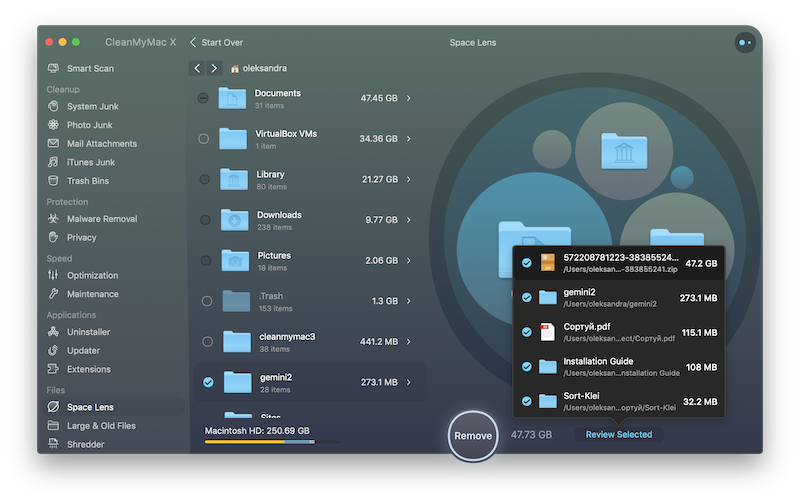
Task: Click the gemini2 entry in review popup
Action: pos(618,297)
